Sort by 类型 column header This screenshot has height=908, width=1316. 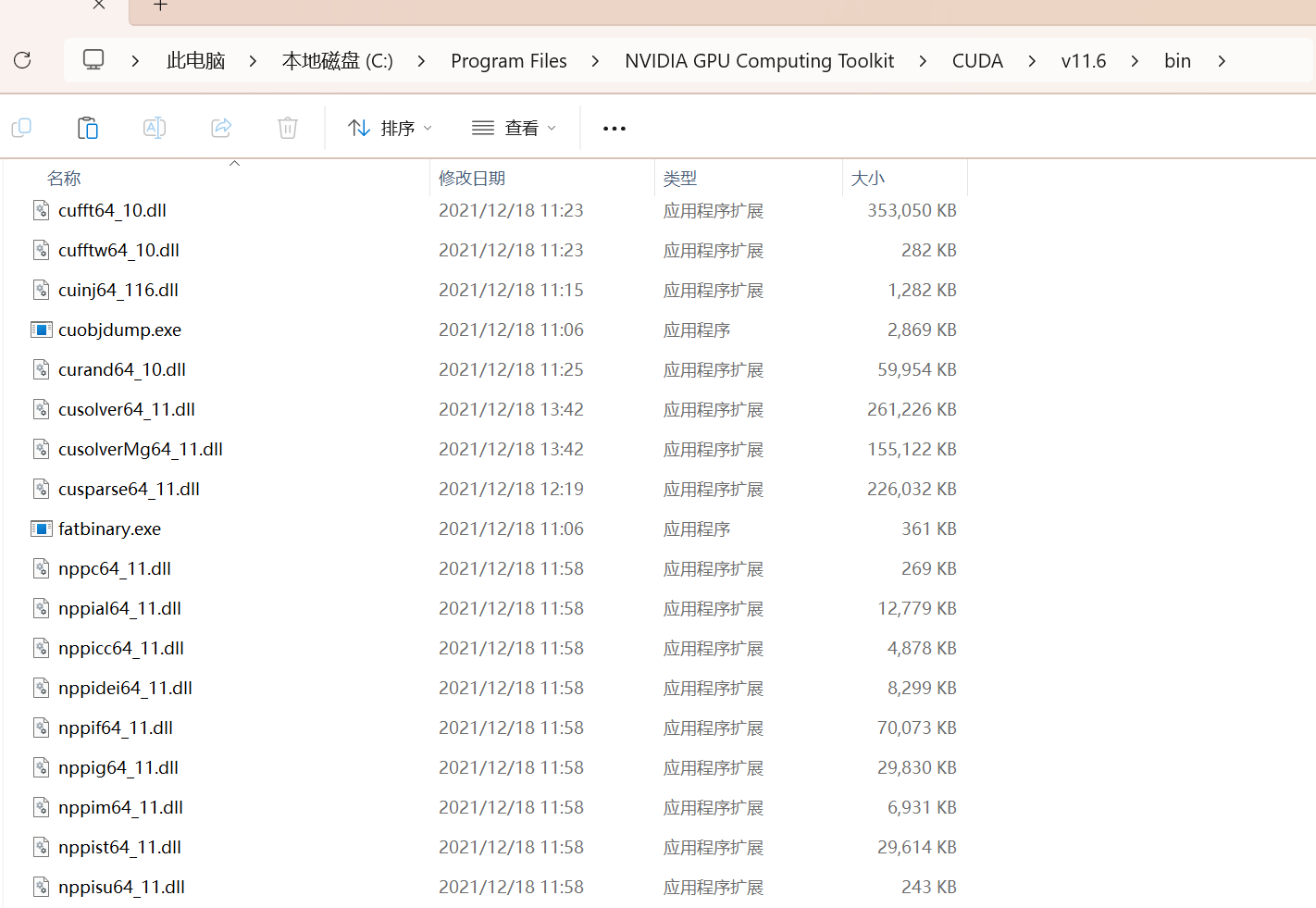[680, 178]
